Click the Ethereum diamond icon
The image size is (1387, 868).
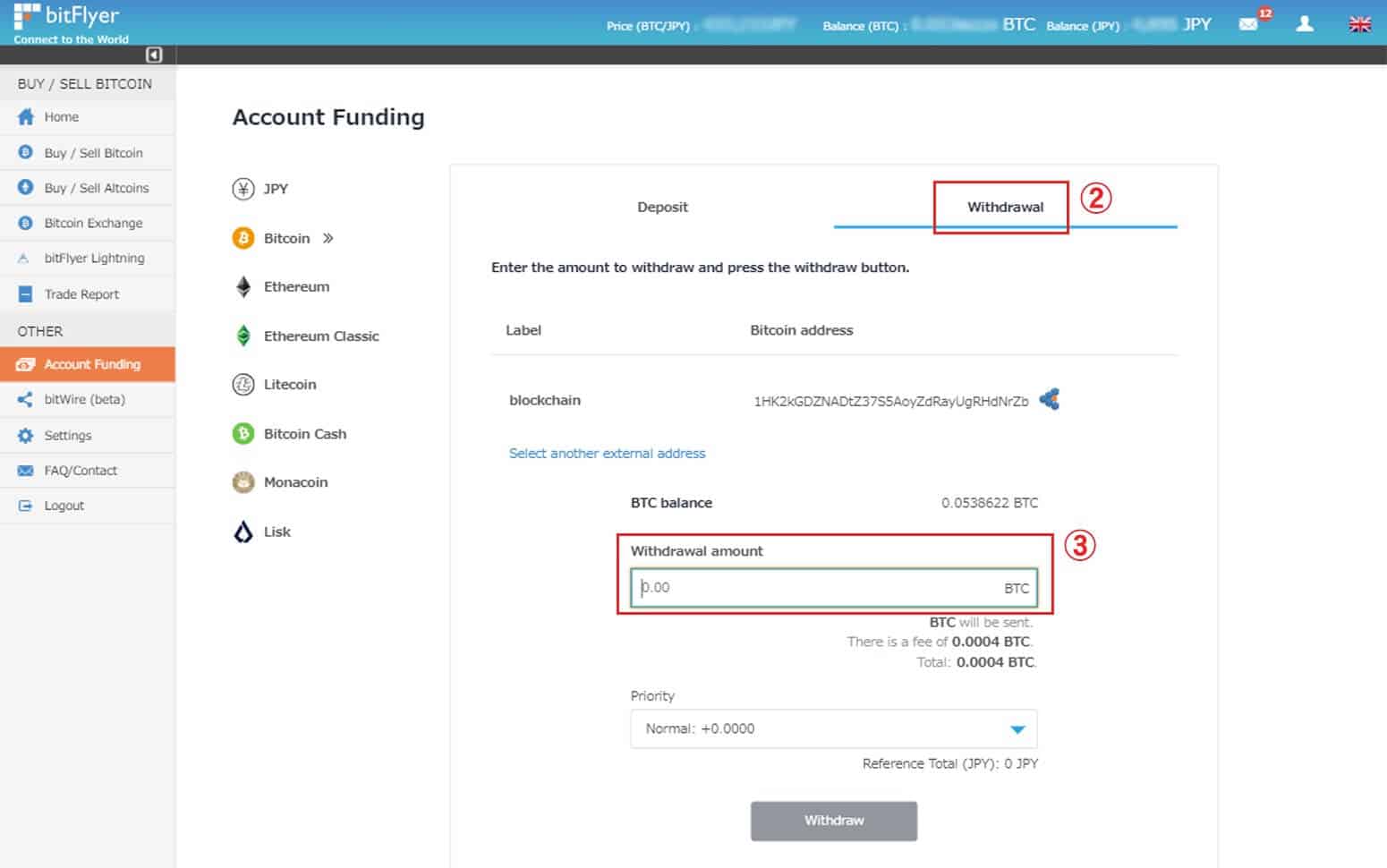coord(243,286)
